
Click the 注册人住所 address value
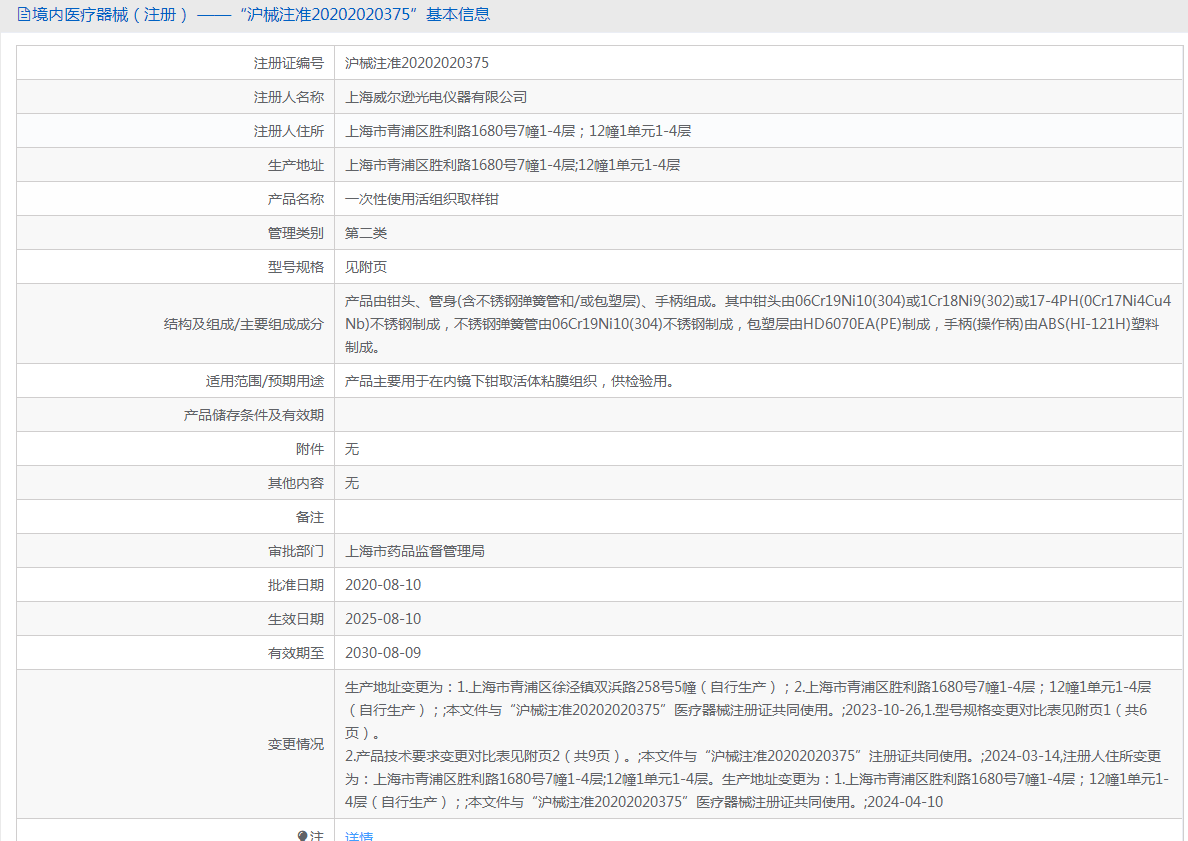[x=518, y=131]
